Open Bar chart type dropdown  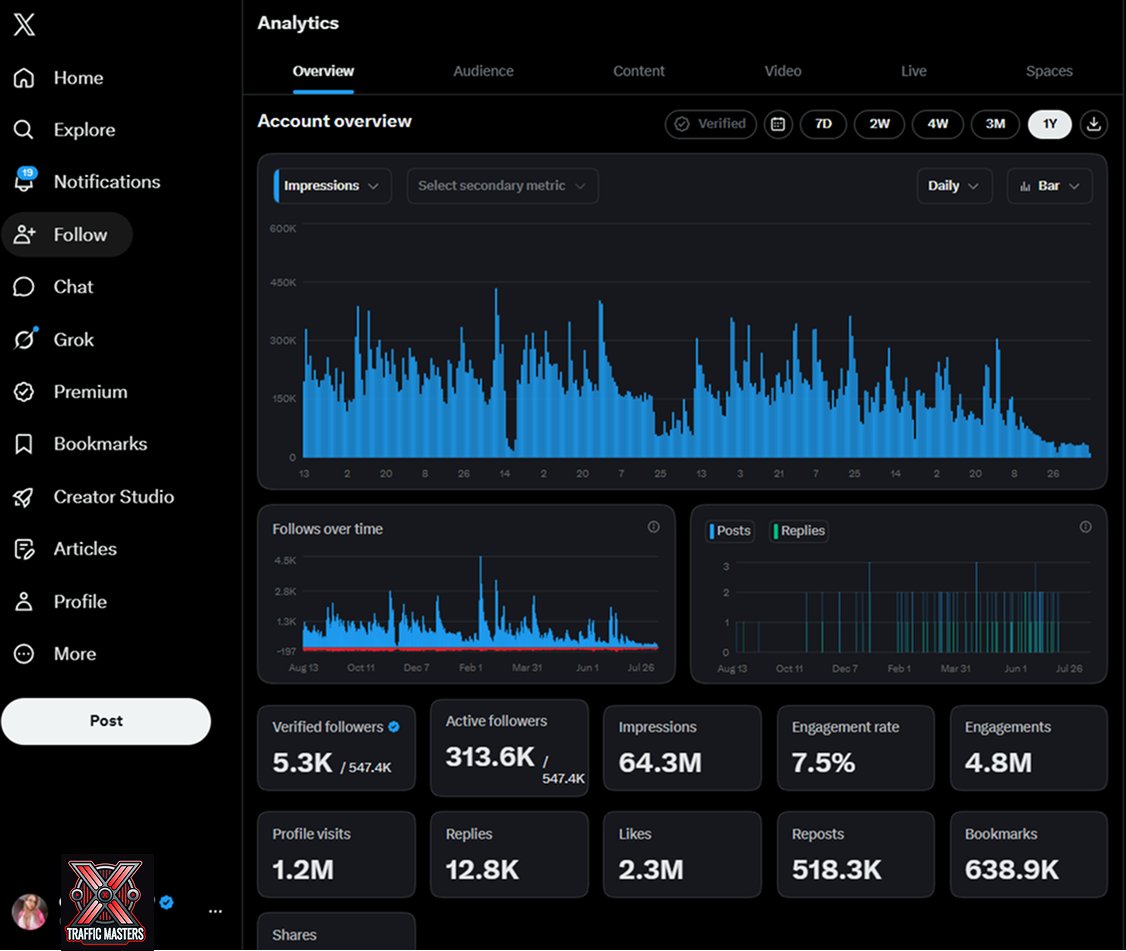pyautogui.click(x=1049, y=186)
